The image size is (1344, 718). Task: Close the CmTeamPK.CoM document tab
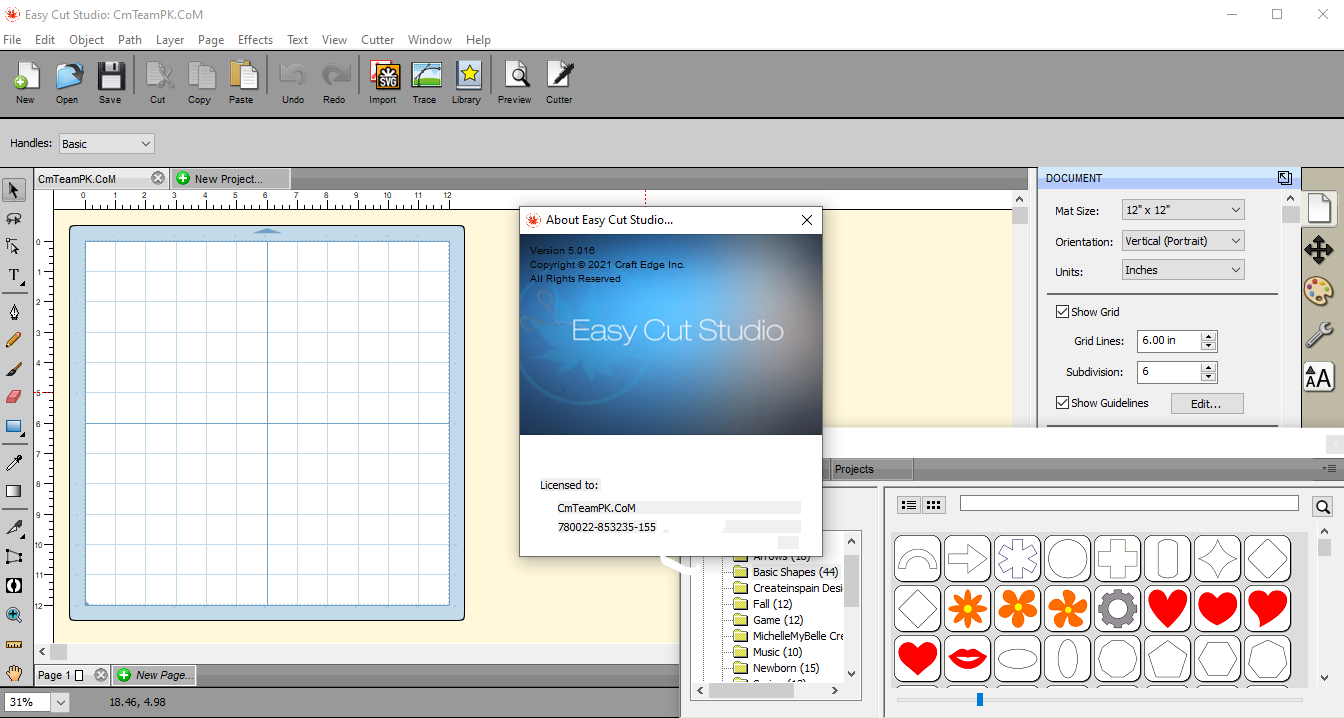158,178
